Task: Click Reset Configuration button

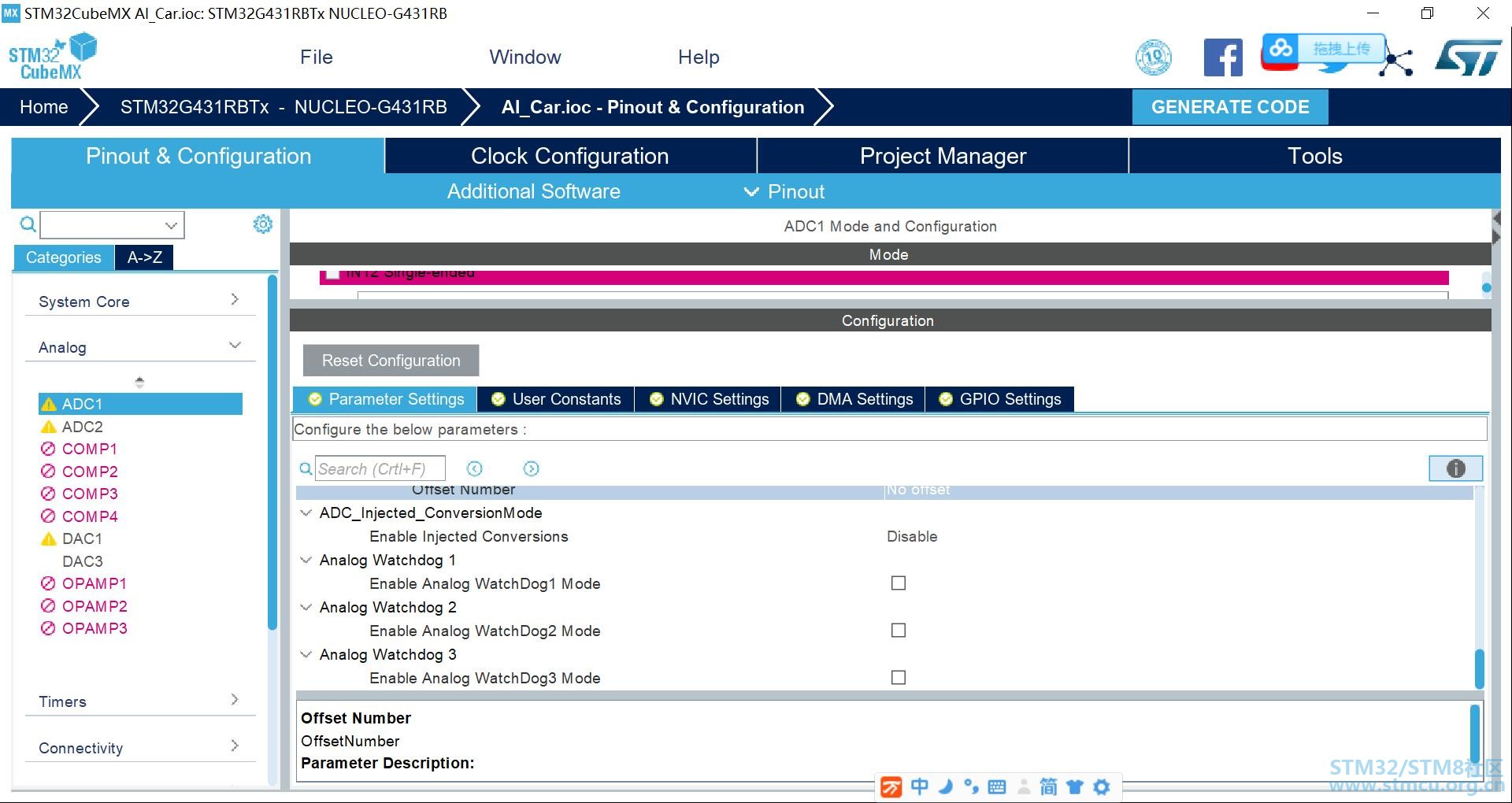Action: click(x=391, y=361)
